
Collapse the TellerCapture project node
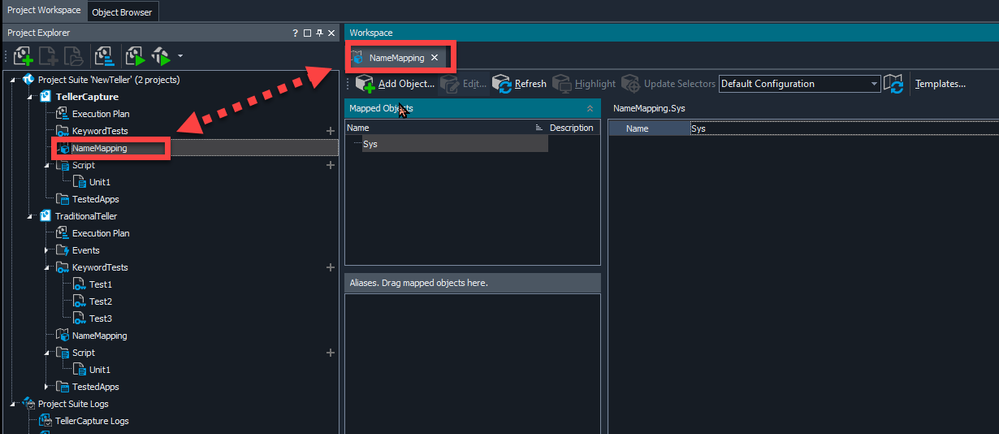[31, 97]
